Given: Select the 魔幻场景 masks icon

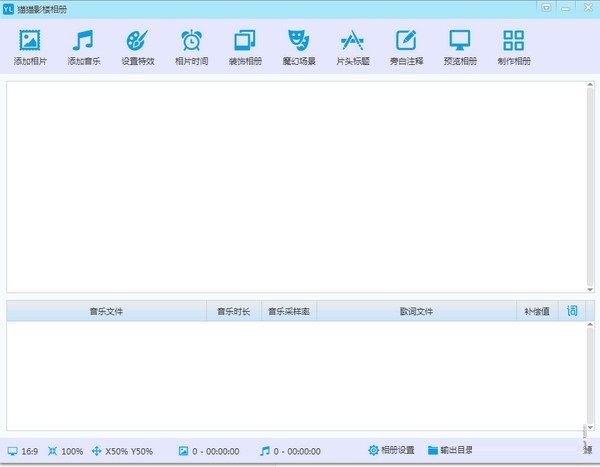Looking at the screenshot, I should pyautogui.click(x=298, y=40).
